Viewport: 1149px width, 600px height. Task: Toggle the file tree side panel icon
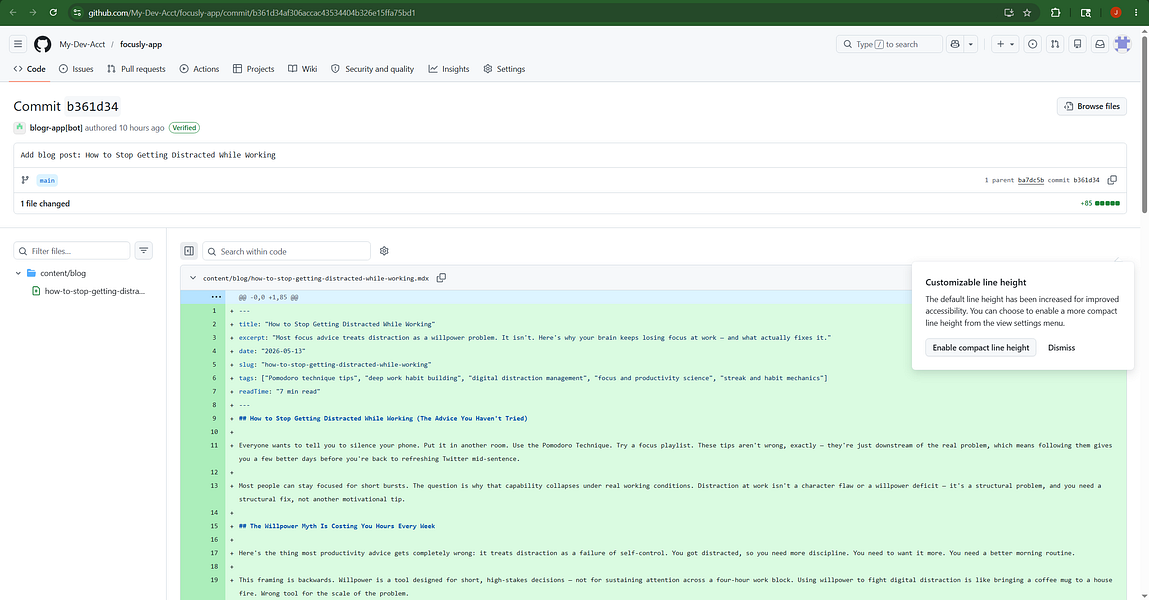tap(189, 251)
